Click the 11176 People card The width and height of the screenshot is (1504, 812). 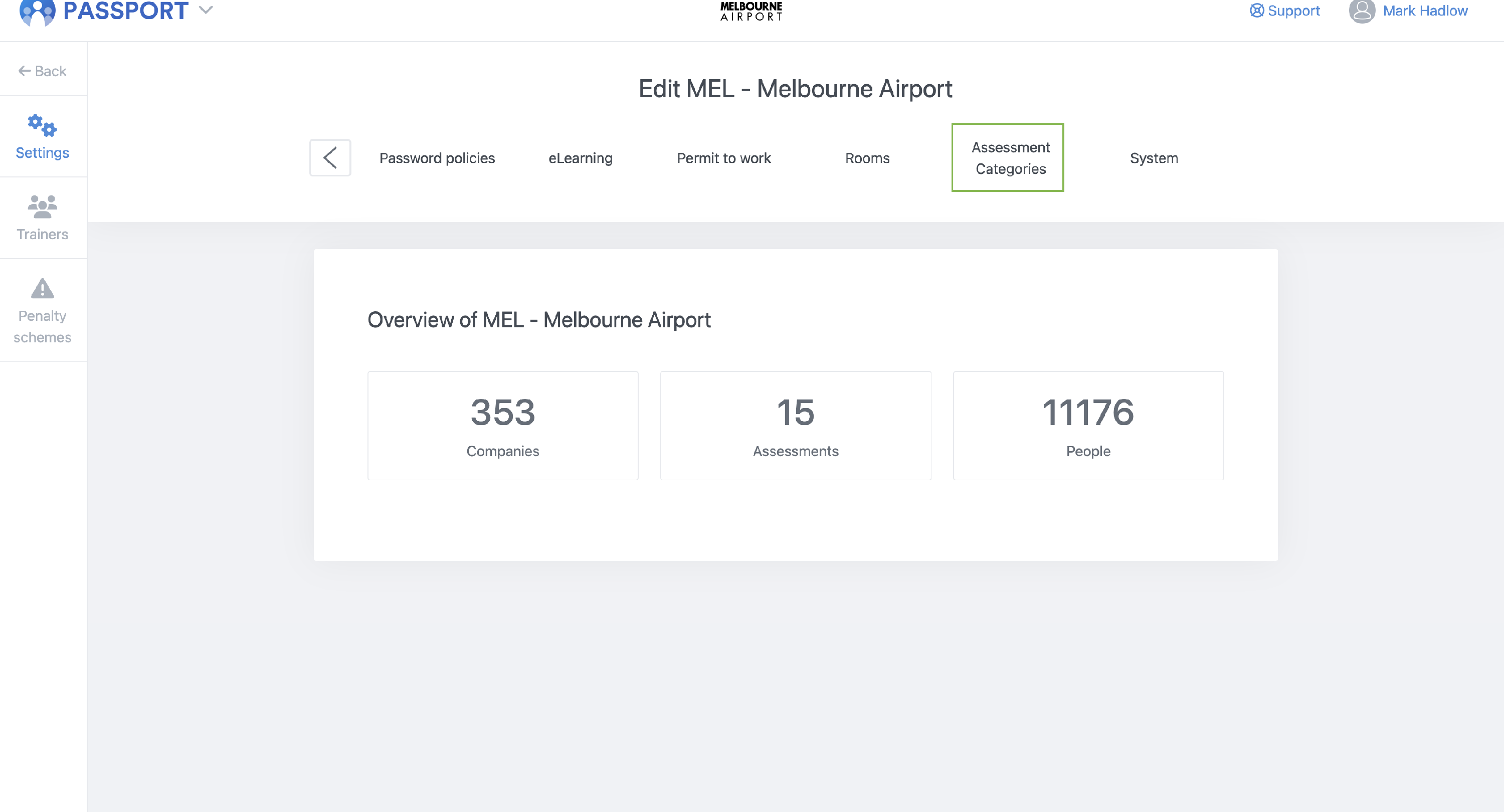pos(1088,426)
